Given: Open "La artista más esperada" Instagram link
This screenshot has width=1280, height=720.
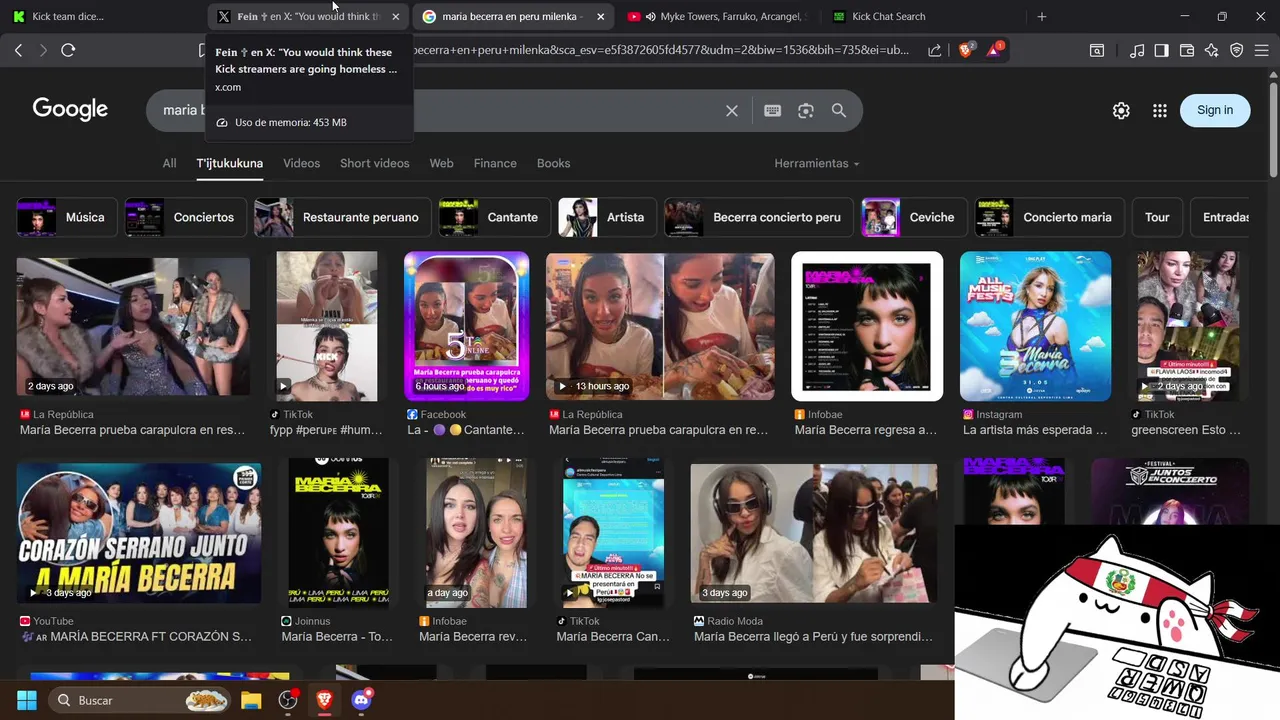Looking at the screenshot, I should (x=1035, y=430).
